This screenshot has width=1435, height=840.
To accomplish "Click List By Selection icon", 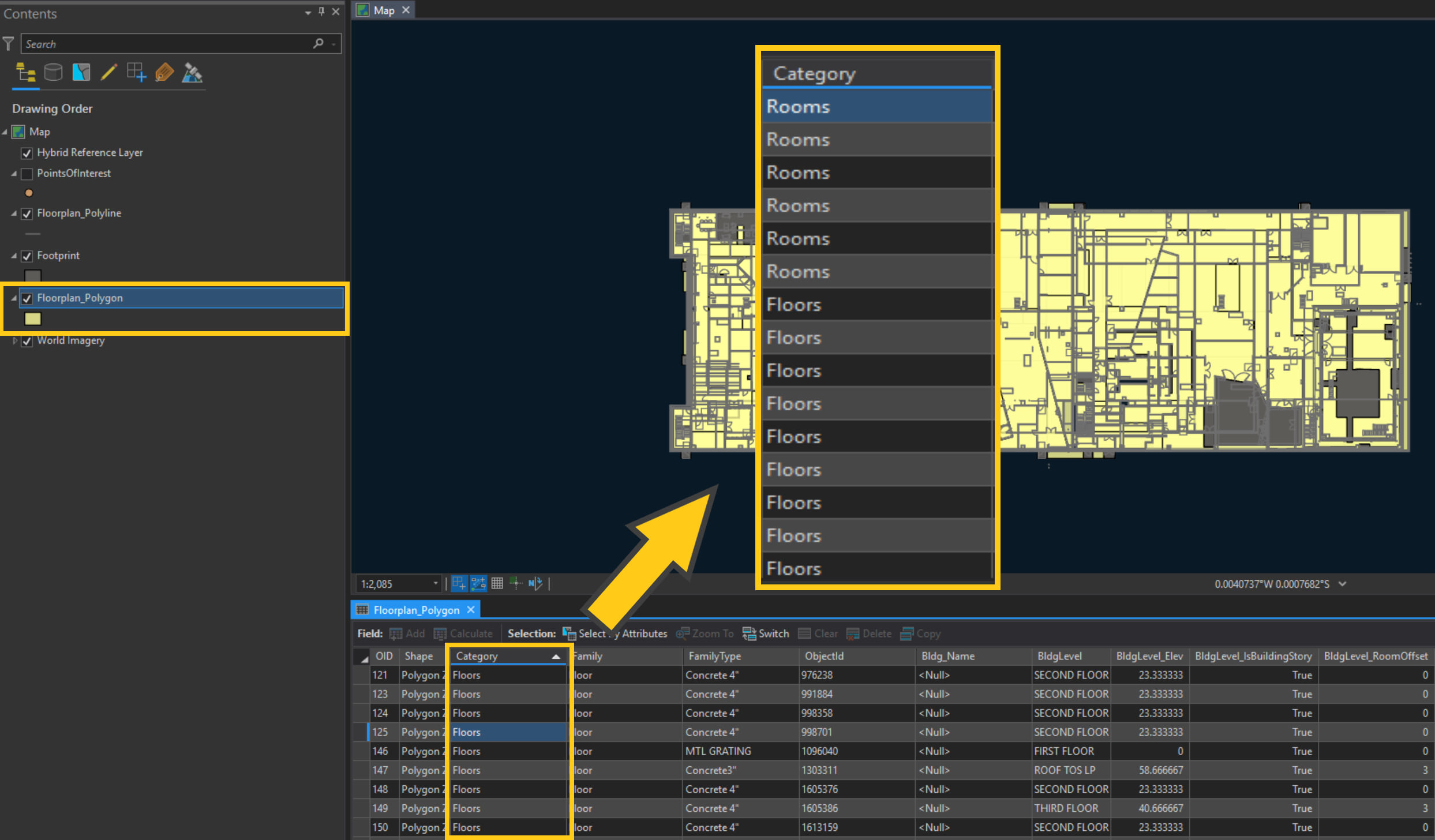I will pos(81,73).
